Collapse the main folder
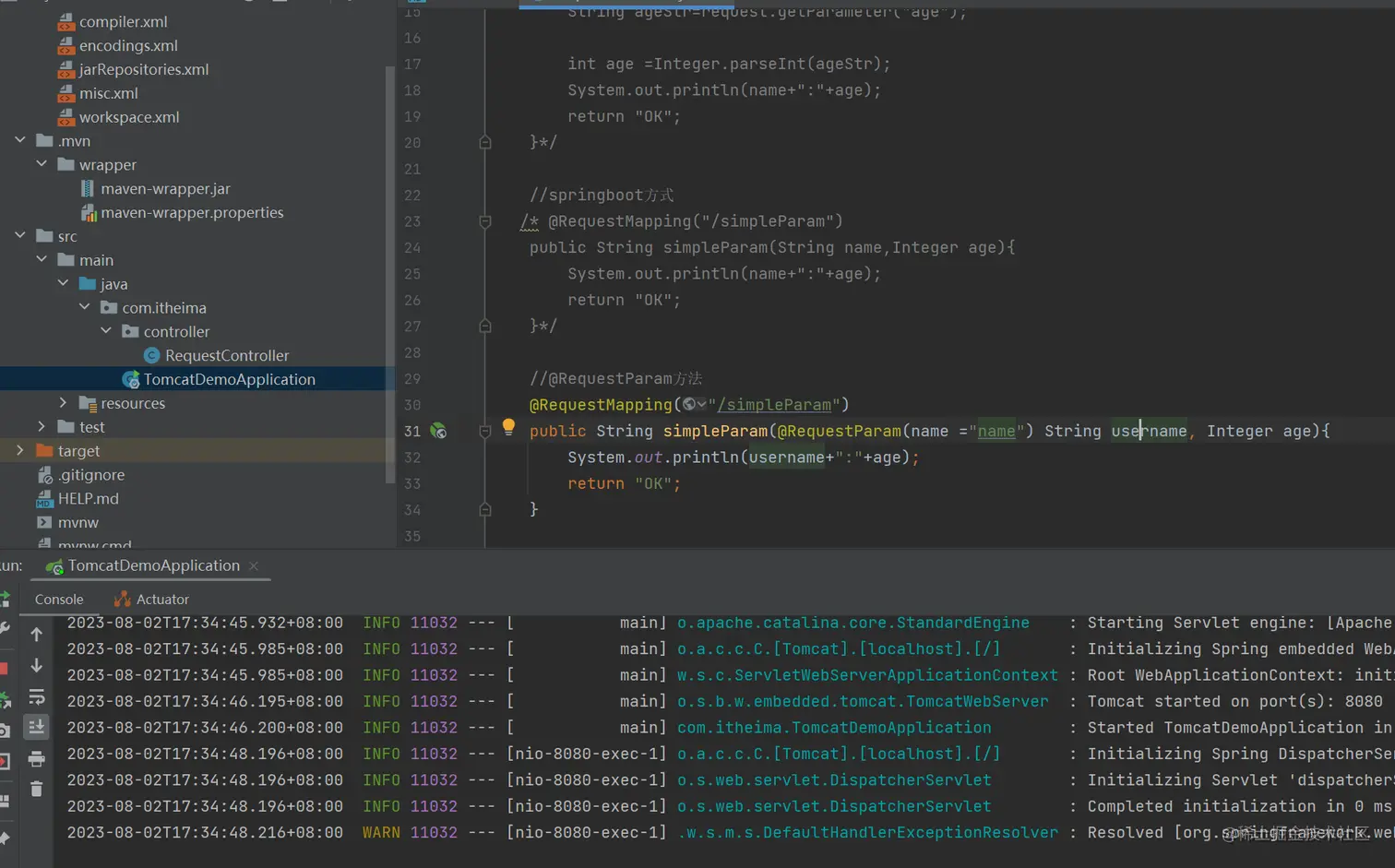The height and width of the screenshot is (868, 1395). pos(42,259)
